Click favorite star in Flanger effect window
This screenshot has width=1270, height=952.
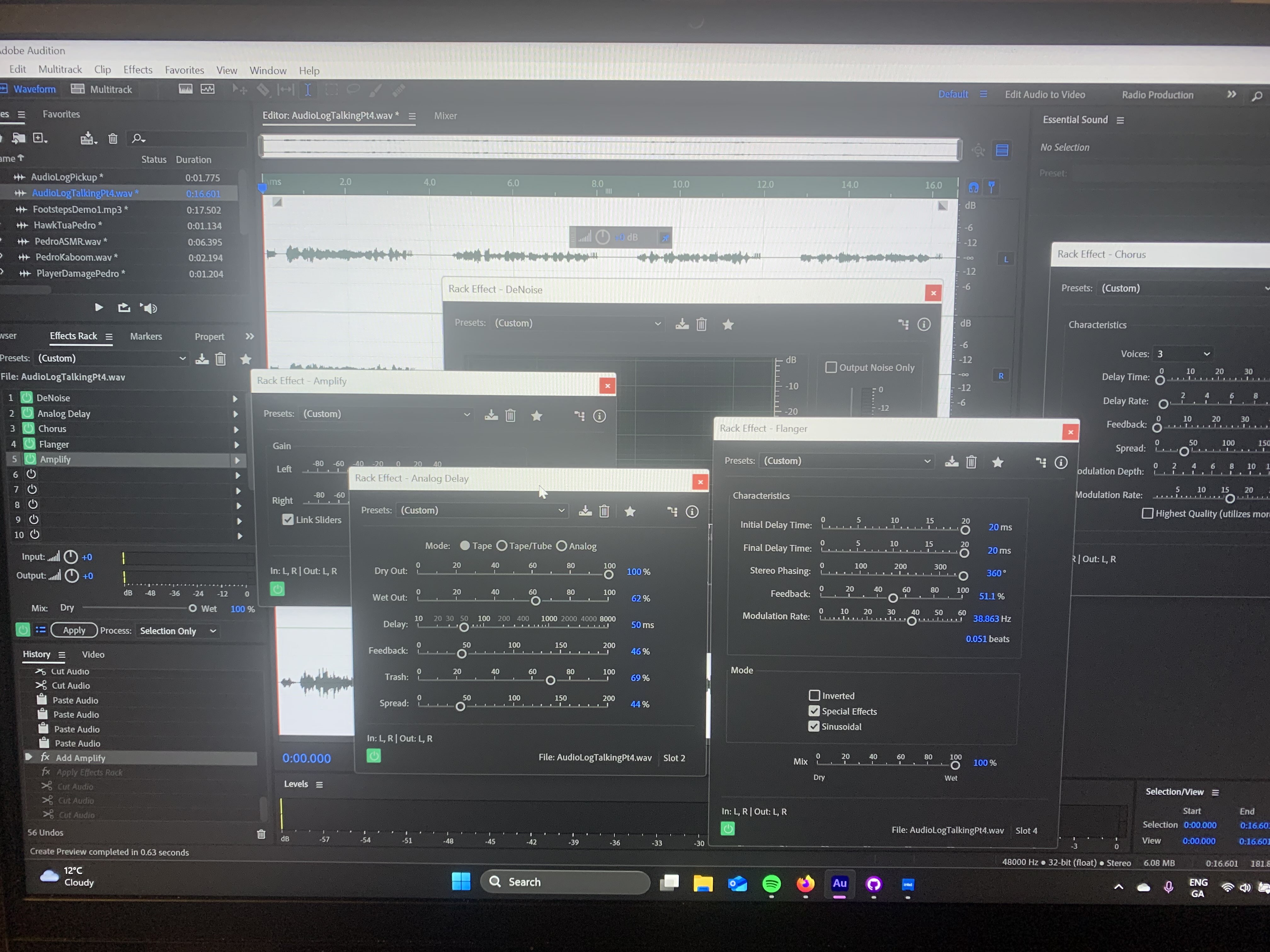[998, 462]
